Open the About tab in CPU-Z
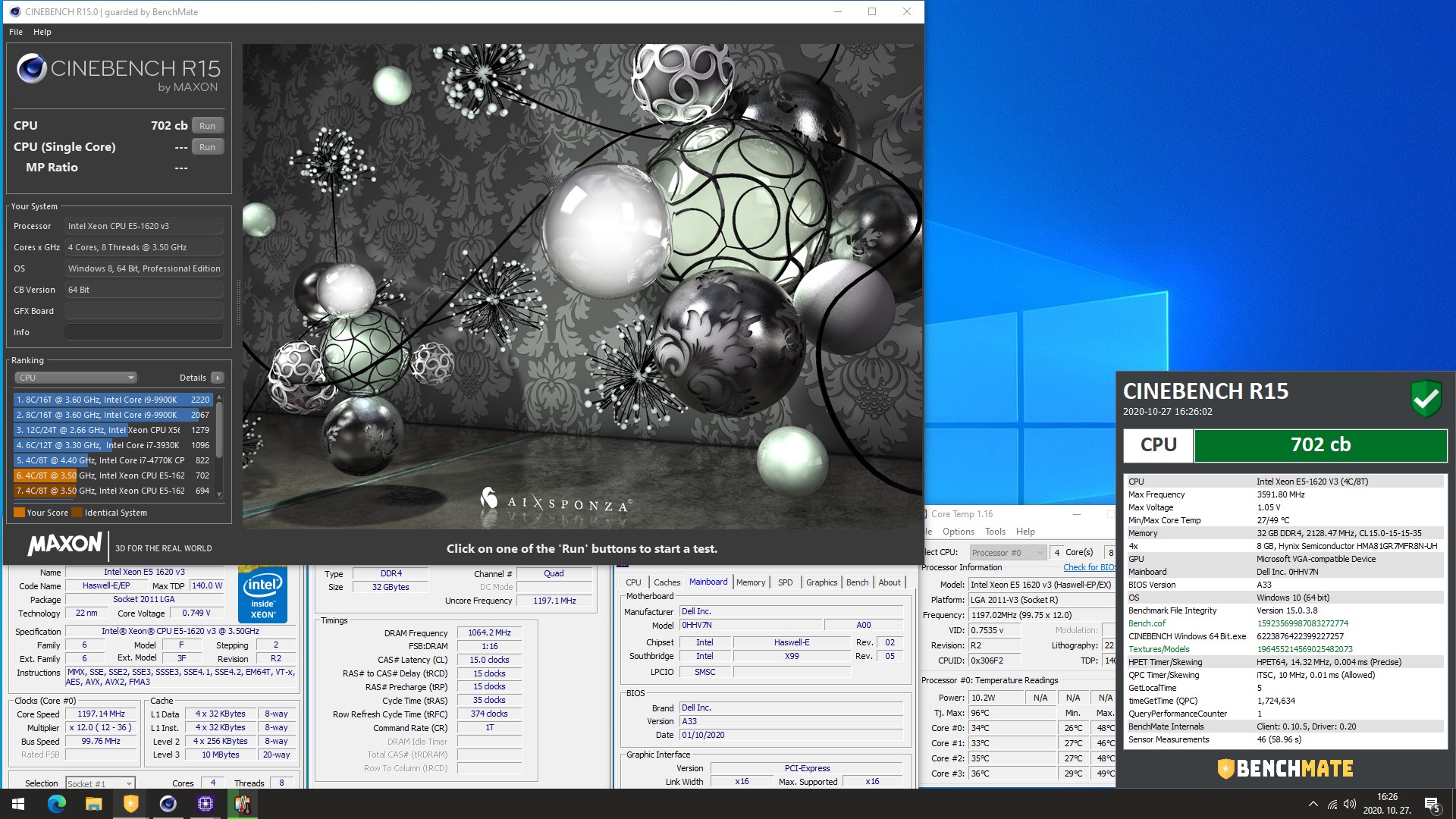Image resolution: width=1456 pixels, height=819 pixels. click(x=890, y=582)
